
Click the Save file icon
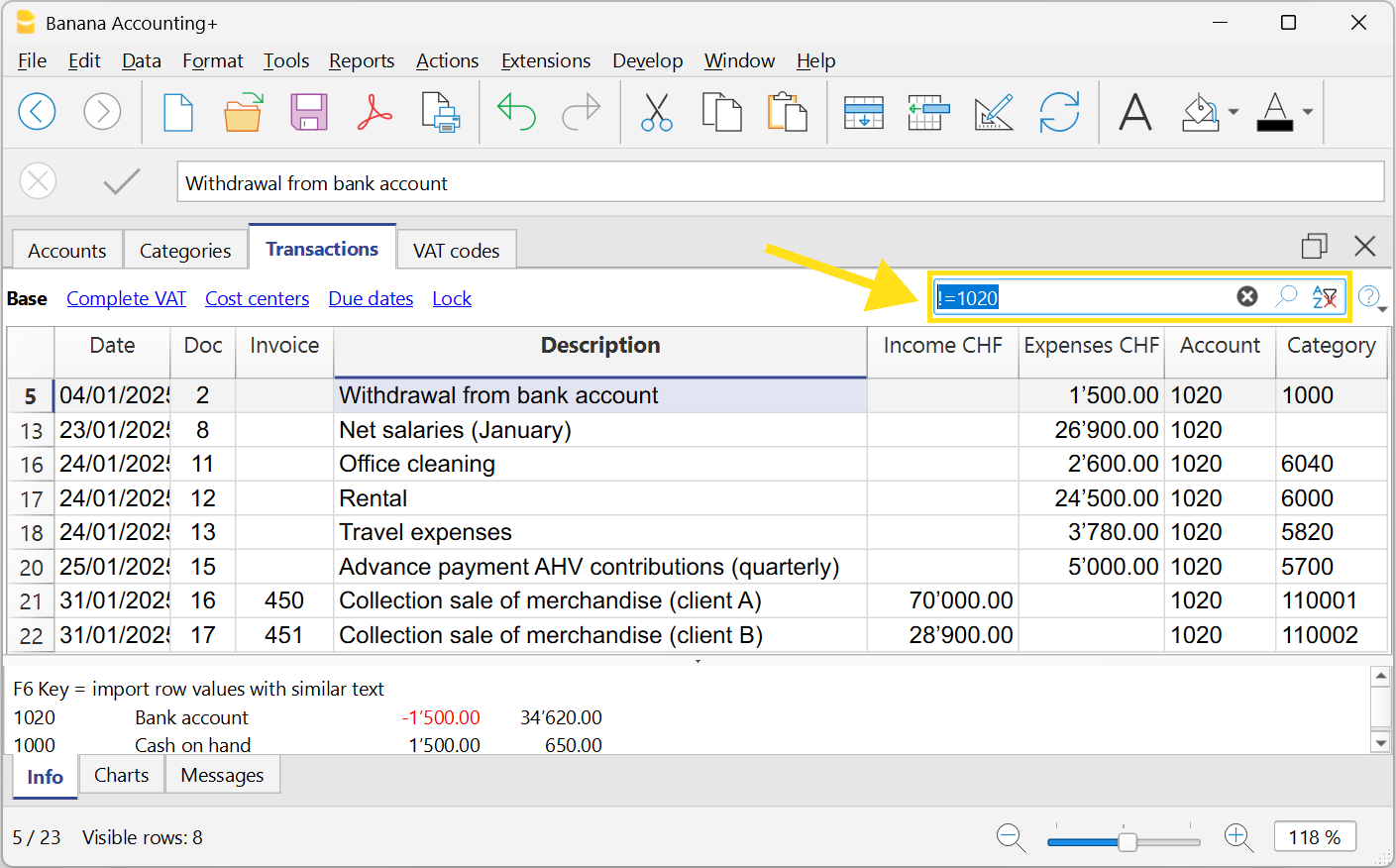pyautogui.click(x=308, y=112)
